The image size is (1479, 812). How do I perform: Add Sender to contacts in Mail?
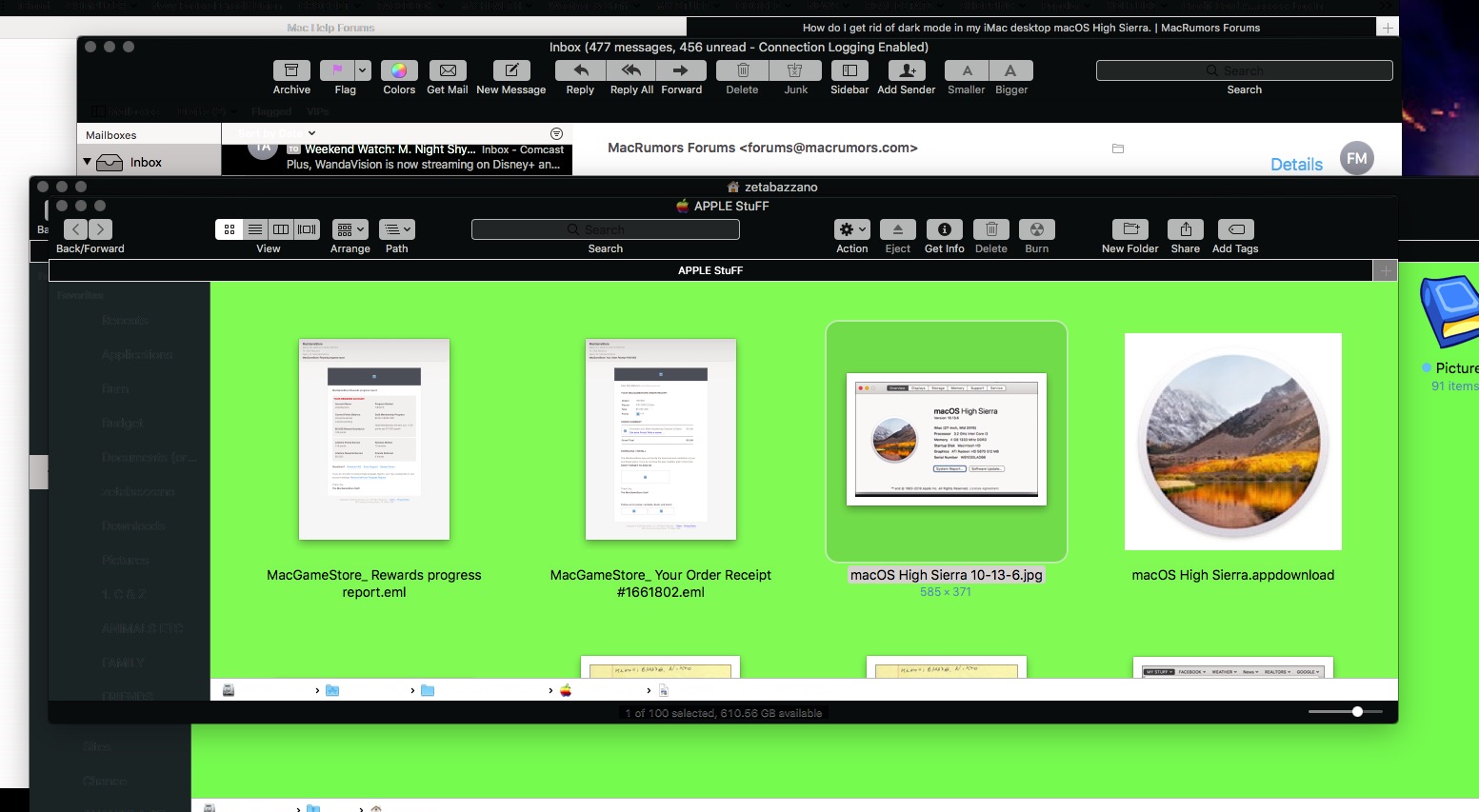click(x=907, y=70)
